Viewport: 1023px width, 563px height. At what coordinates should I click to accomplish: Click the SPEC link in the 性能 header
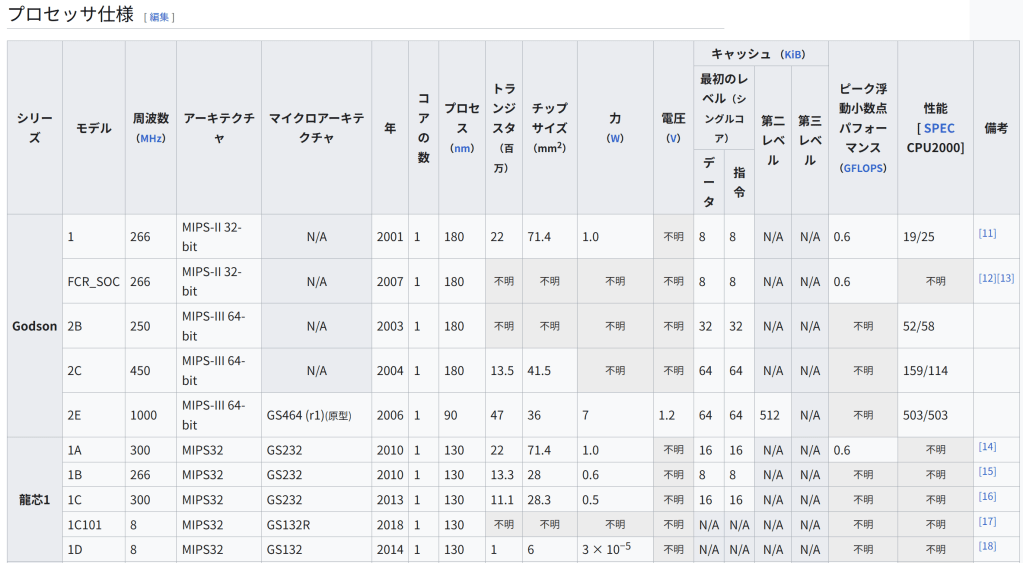[939, 128]
